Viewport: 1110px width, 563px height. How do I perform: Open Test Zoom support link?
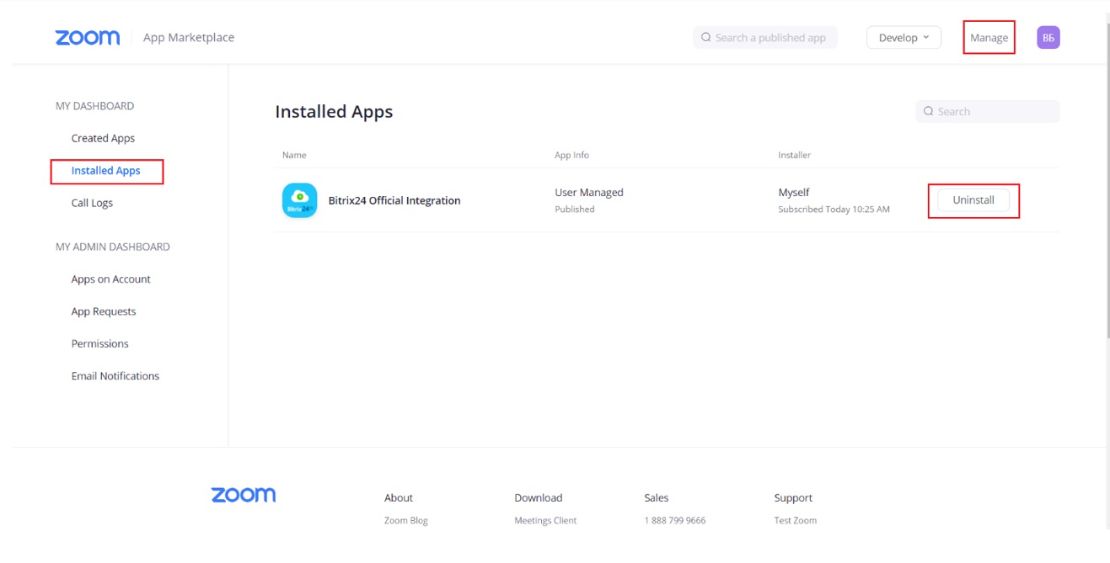(795, 521)
